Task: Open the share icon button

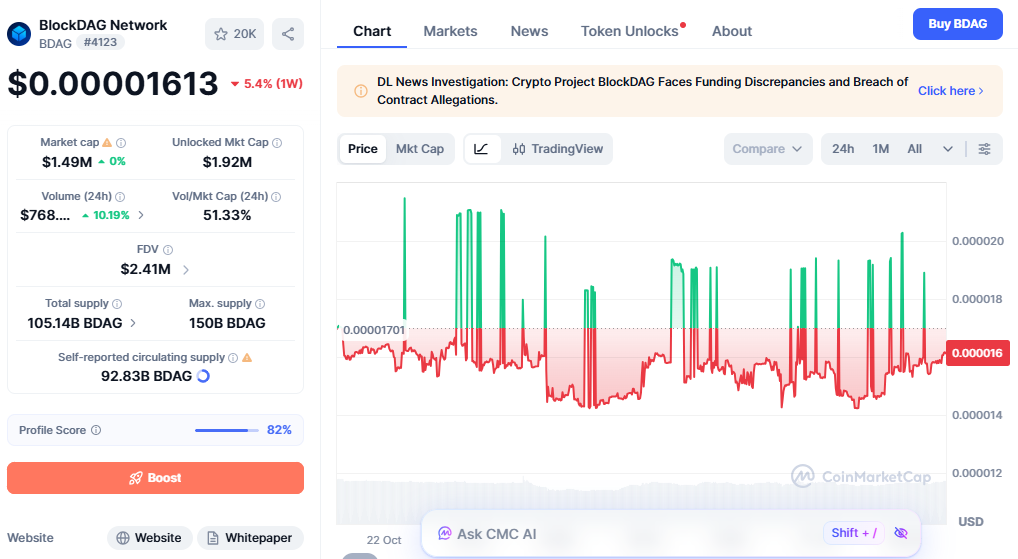Action: (288, 34)
